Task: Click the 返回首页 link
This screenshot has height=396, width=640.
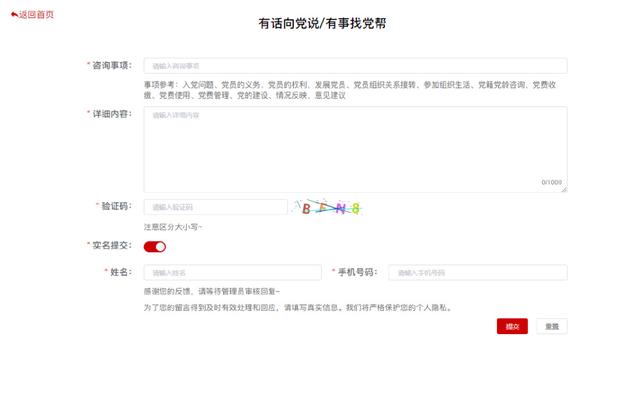Action: tap(32, 15)
